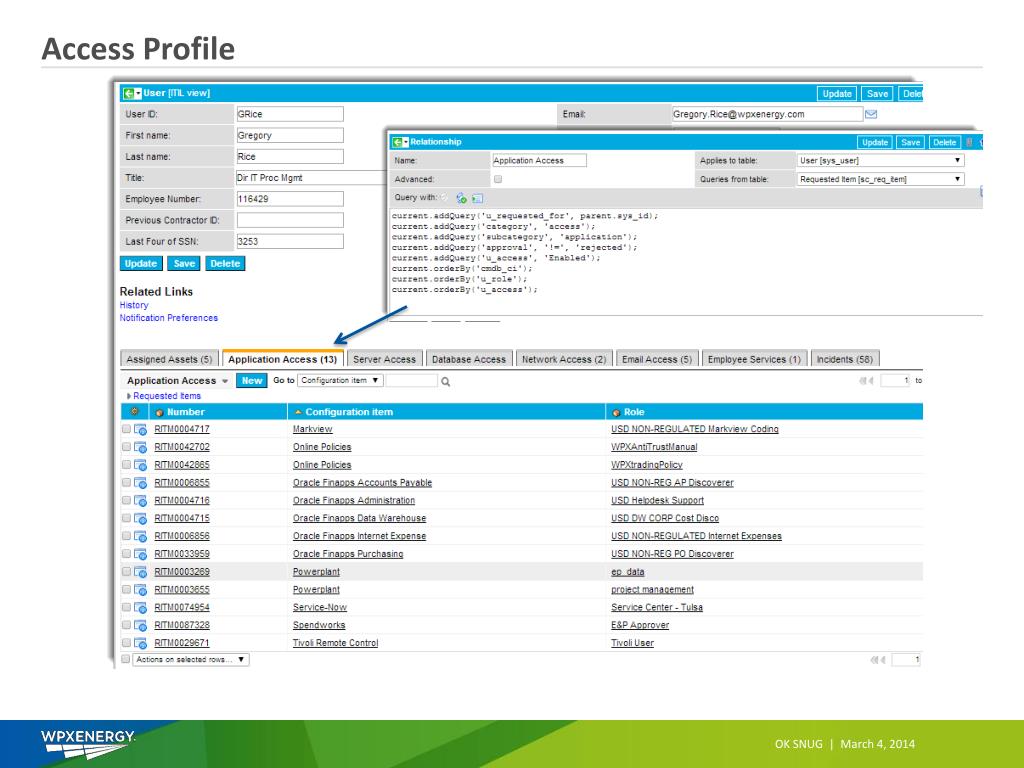Viewport: 1024px width, 768px height.
Task: Click green back arrow in Relationship header
Action: tap(396, 142)
